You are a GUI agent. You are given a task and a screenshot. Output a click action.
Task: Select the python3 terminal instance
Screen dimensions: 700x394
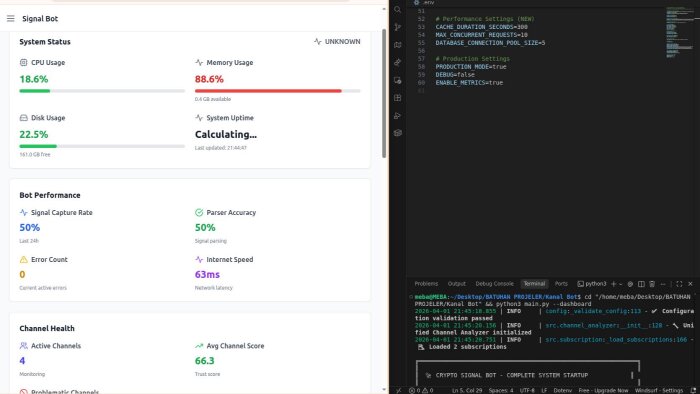592,284
